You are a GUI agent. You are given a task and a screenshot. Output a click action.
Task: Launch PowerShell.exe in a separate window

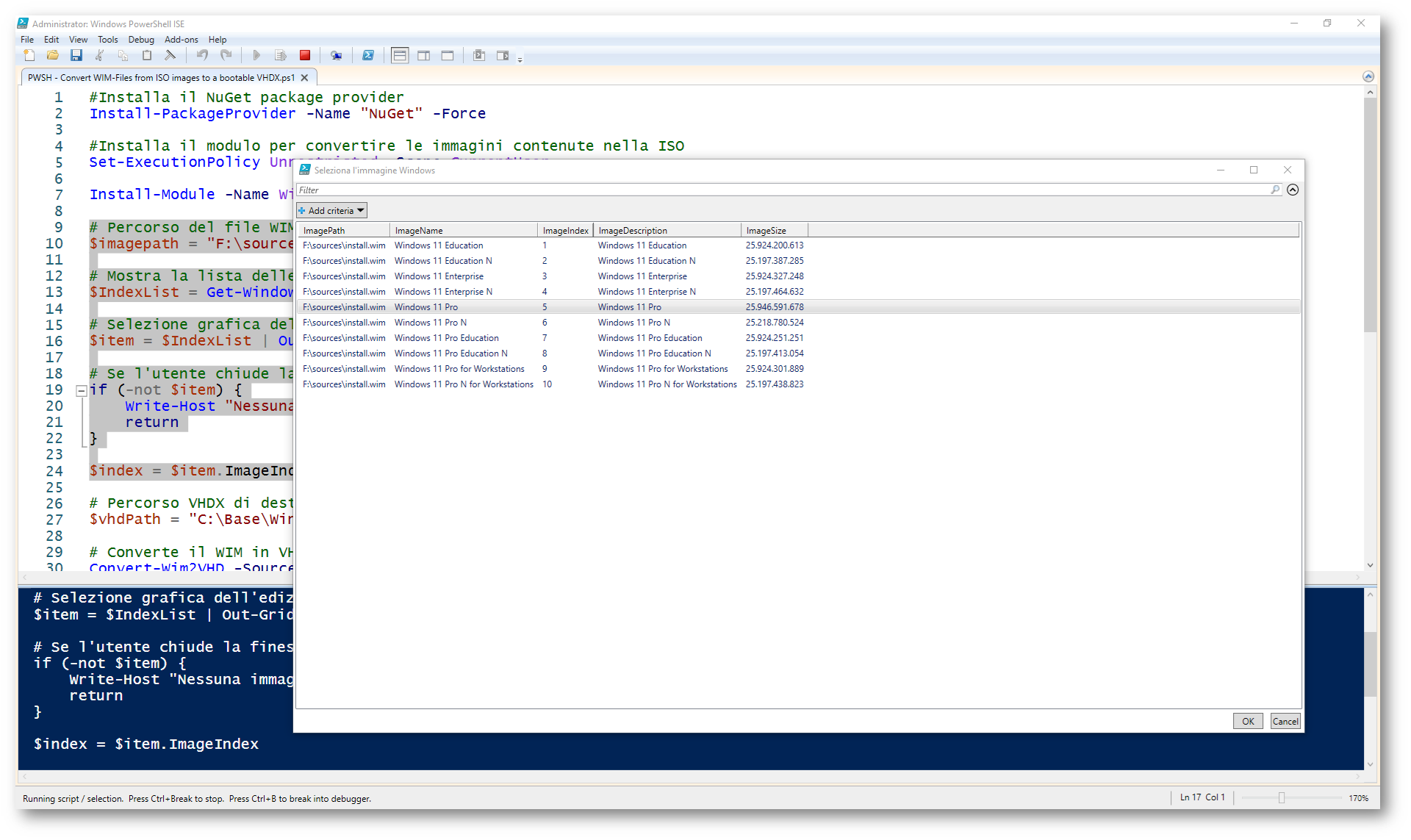tap(368, 55)
